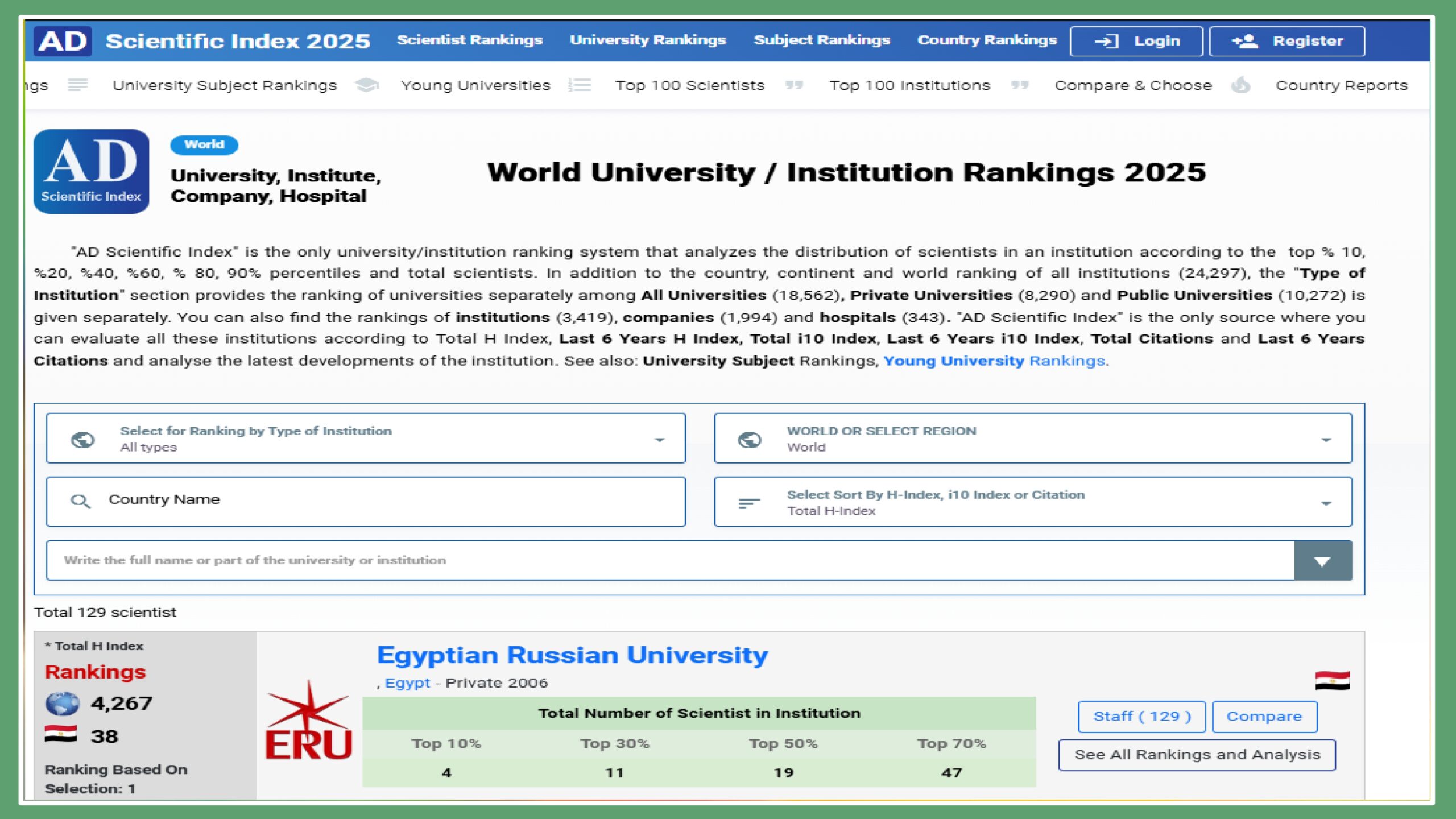Expand the Type of Institution arrow
The image size is (1456, 819).
(659, 440)
